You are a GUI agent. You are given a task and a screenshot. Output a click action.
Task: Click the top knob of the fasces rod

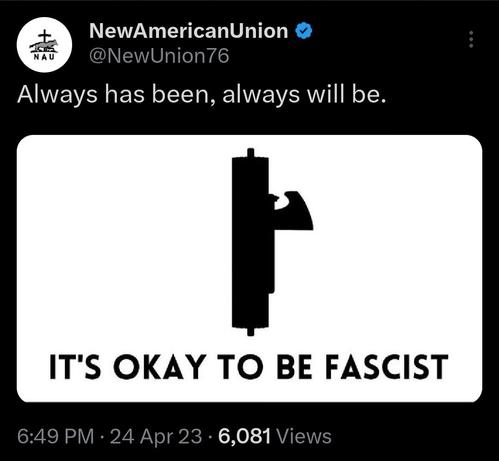click(251, 153)
